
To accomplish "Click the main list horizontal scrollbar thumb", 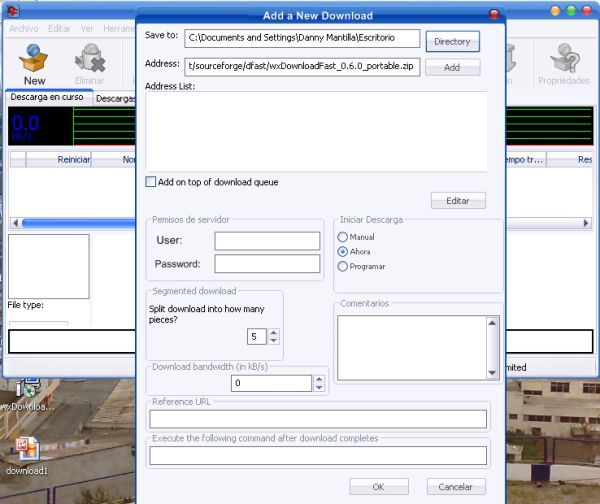I will tap(78, 223).
